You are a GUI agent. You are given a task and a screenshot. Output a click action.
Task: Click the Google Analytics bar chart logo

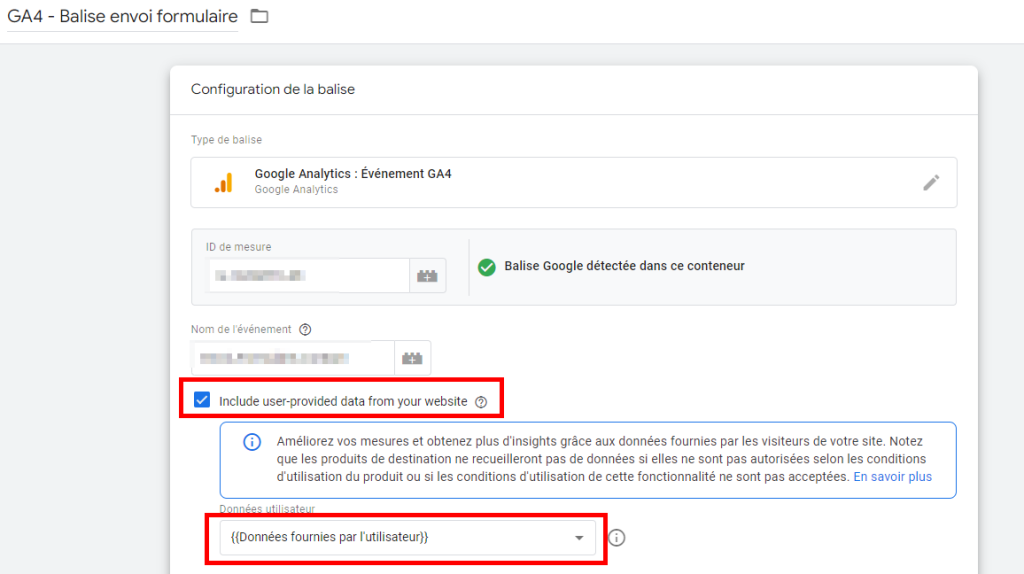click(x=223, y=182)
